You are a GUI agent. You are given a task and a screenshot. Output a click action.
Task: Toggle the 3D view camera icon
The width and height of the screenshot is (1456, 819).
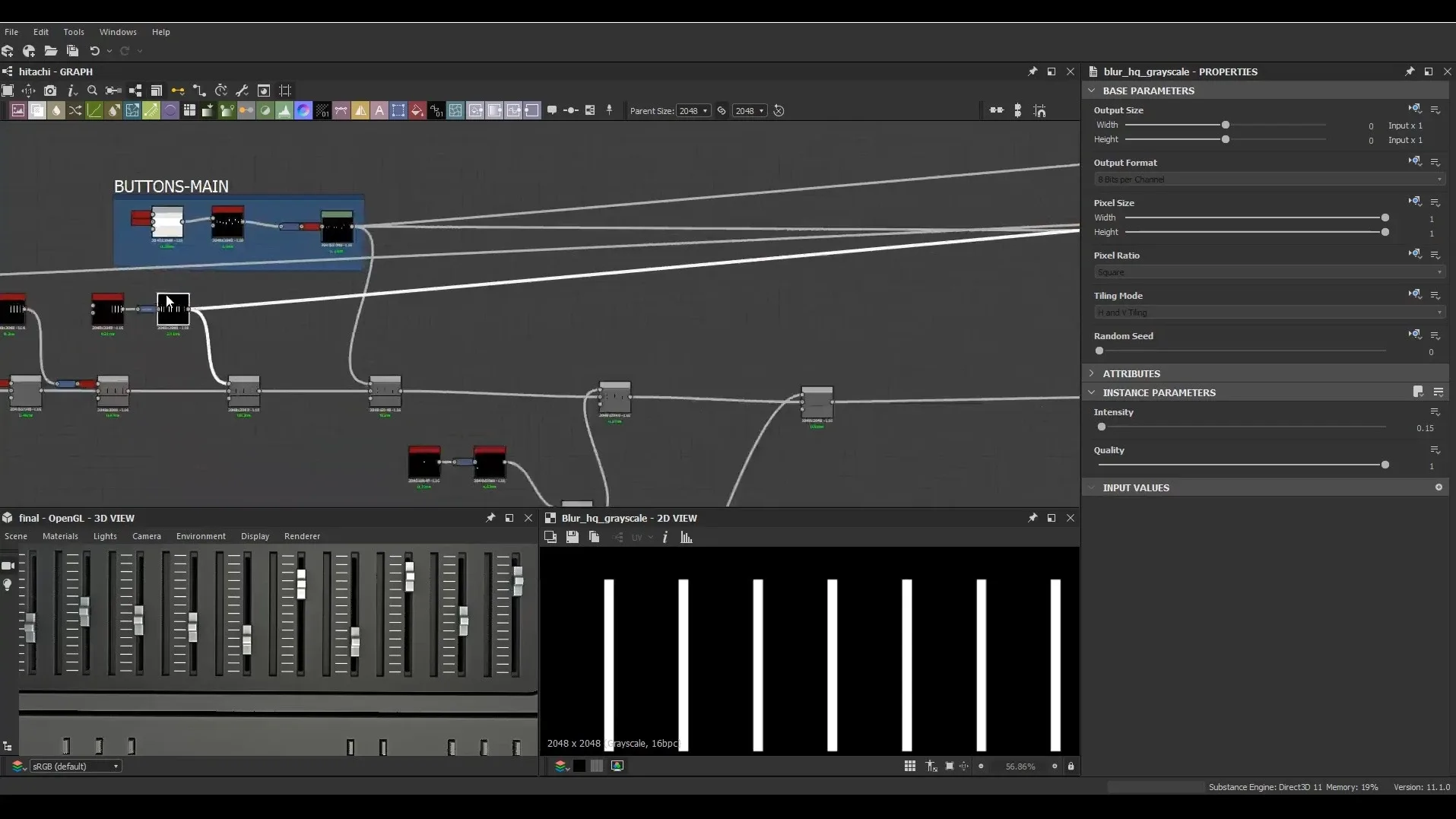[x=8, y=566]
